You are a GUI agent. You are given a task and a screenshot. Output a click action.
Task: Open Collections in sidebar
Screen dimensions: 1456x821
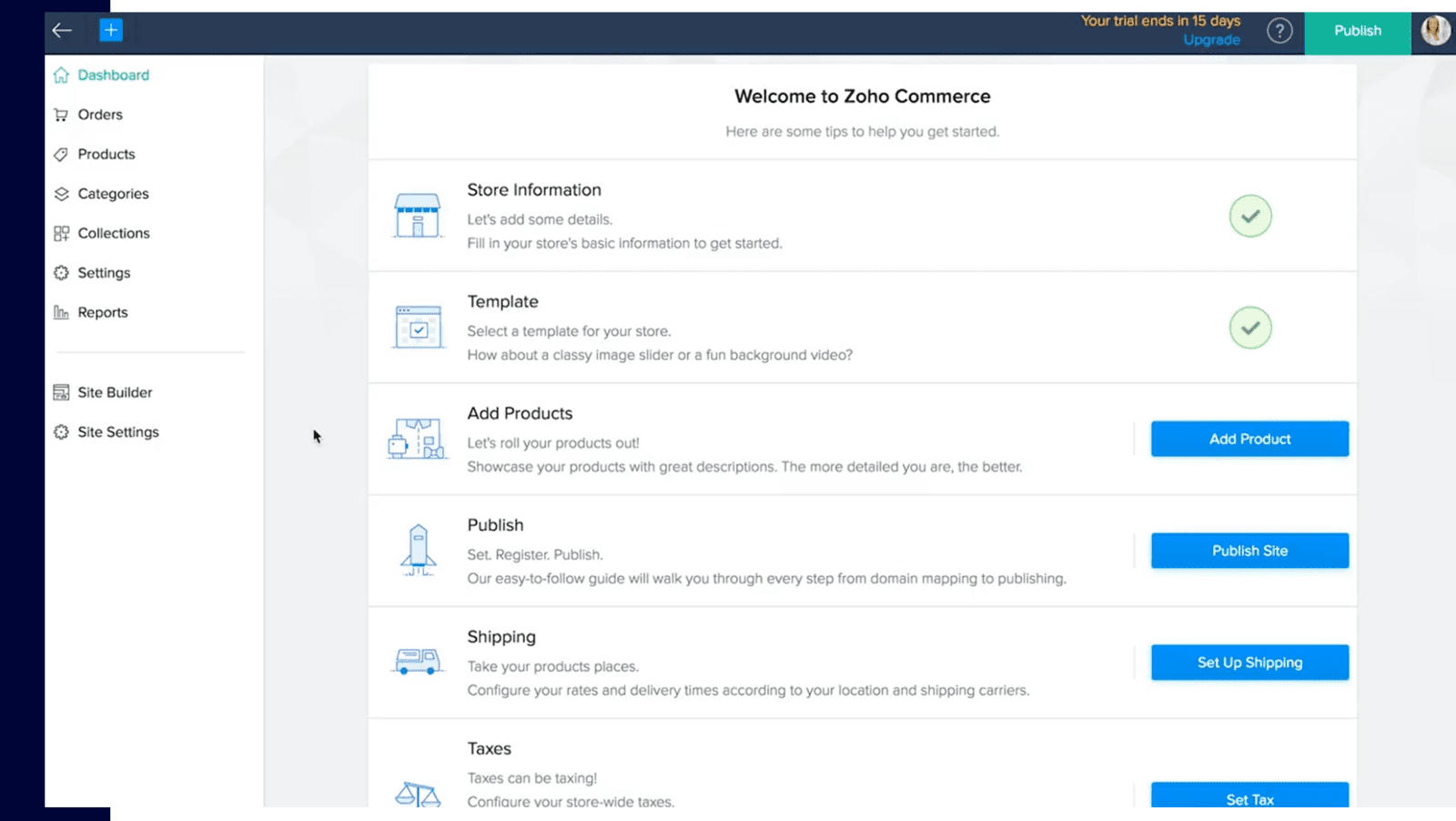click(114, 233)
